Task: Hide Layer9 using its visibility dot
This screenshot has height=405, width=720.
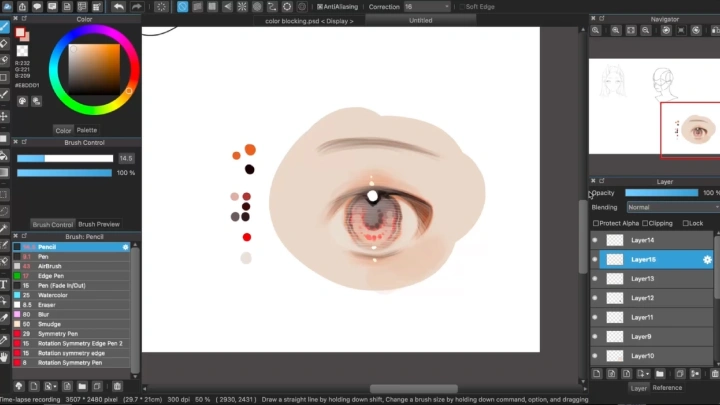Action: (595, 337)
